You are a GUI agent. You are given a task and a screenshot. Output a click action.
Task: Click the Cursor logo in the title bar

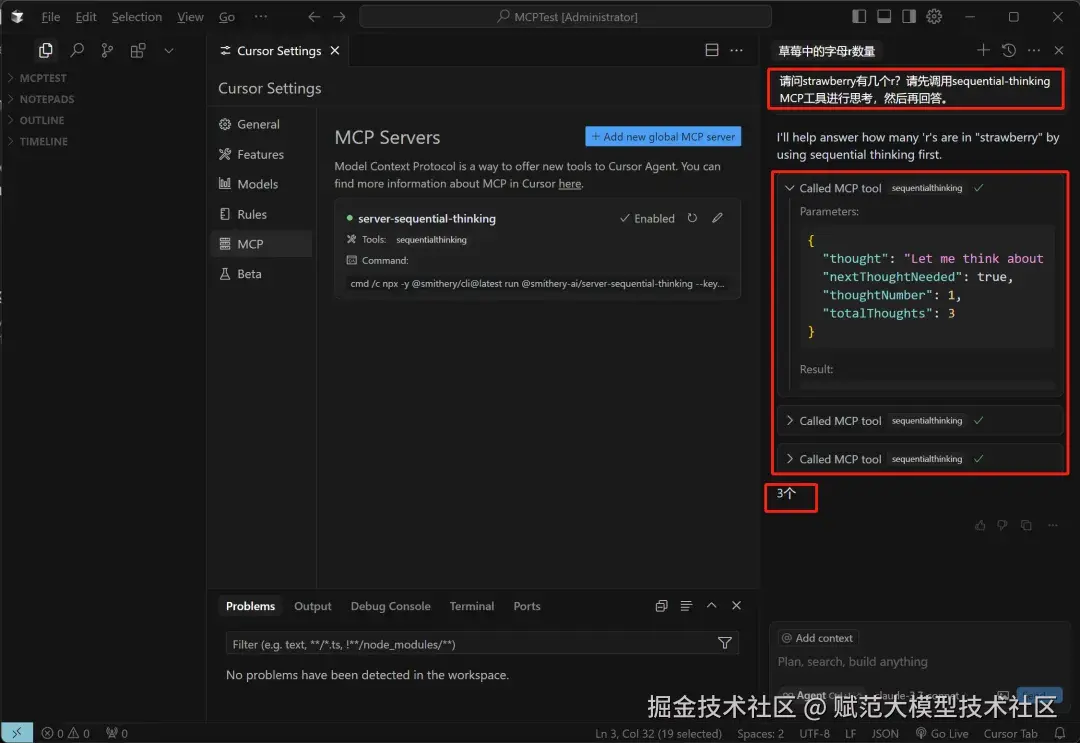(17, 17)
